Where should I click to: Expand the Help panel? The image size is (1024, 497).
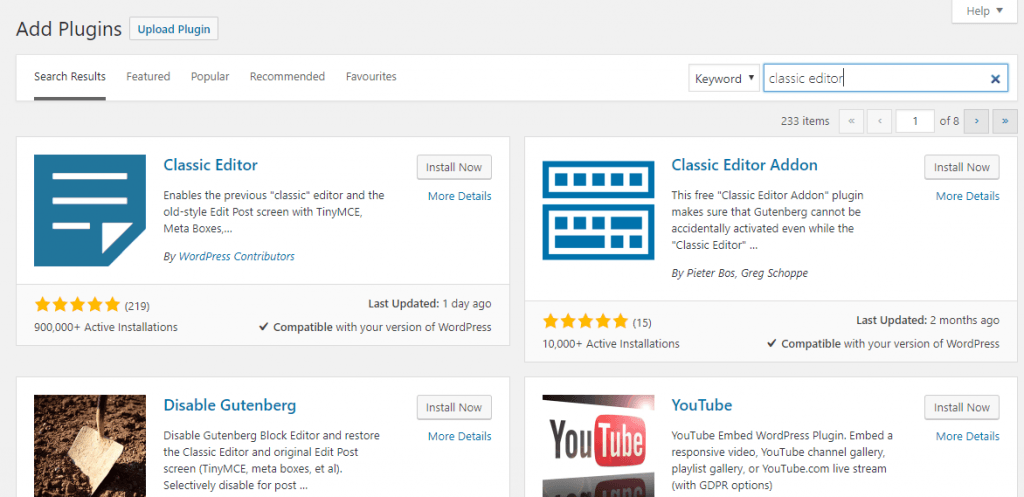(x=984, y=11)
